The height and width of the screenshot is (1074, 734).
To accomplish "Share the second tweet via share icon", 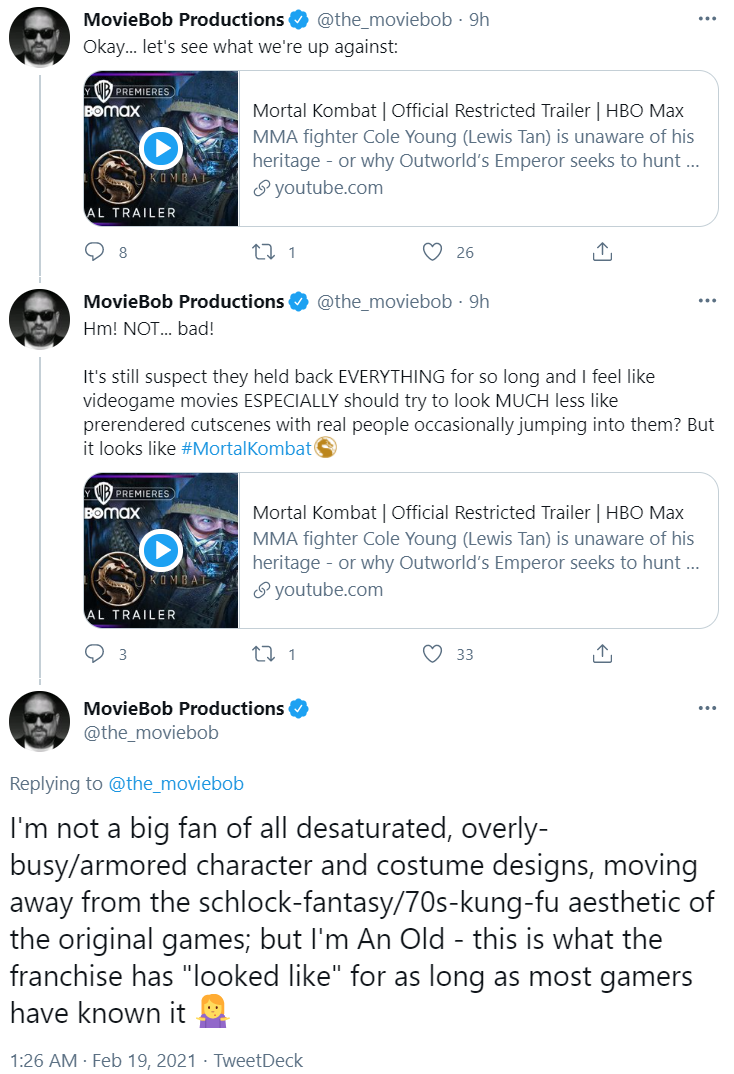I will [x=602, y=653].
